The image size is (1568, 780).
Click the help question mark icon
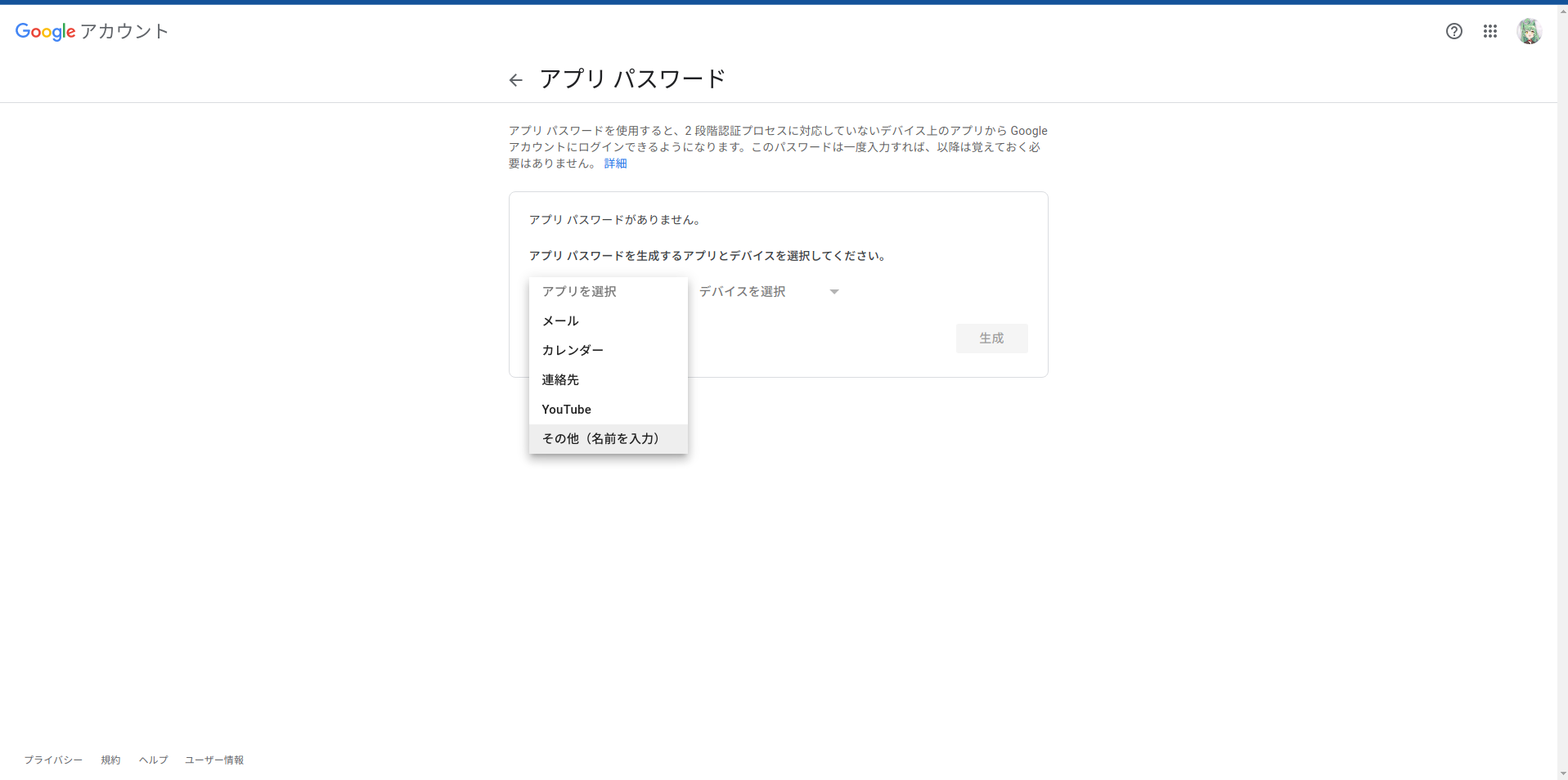[1453, 31]
